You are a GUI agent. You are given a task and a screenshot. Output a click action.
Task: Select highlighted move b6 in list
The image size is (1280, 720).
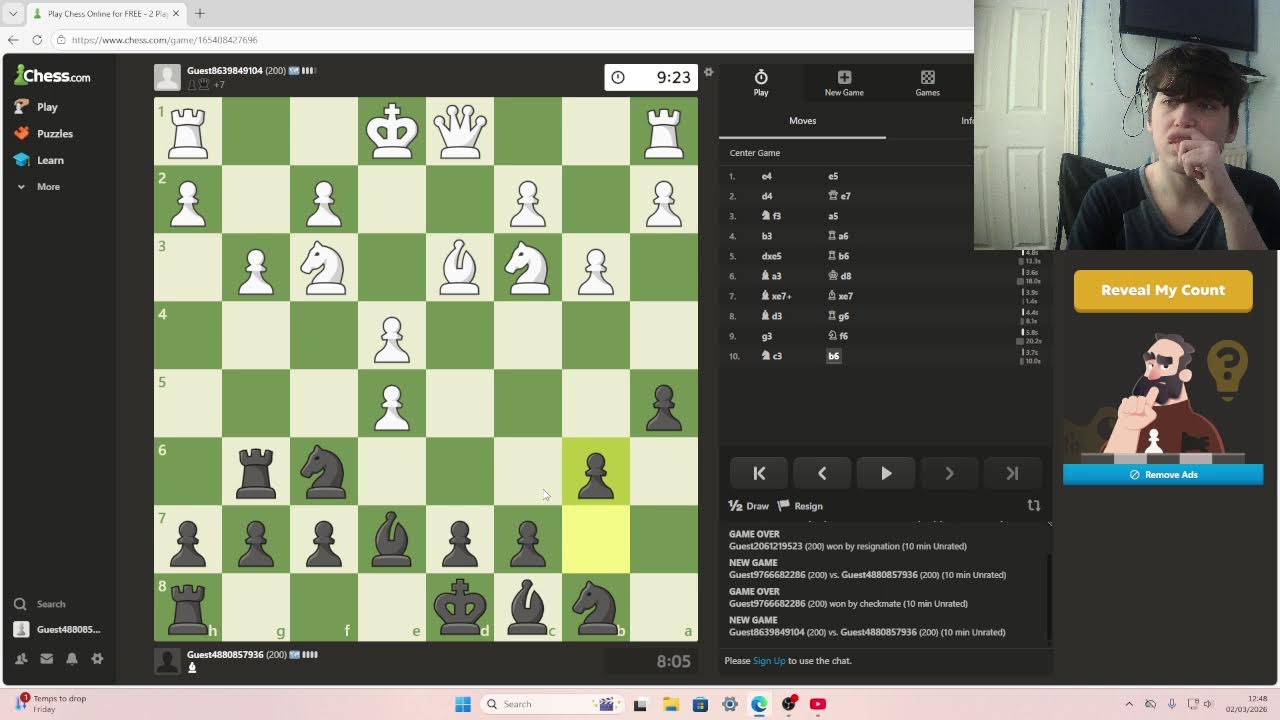(x=833, y=356)
